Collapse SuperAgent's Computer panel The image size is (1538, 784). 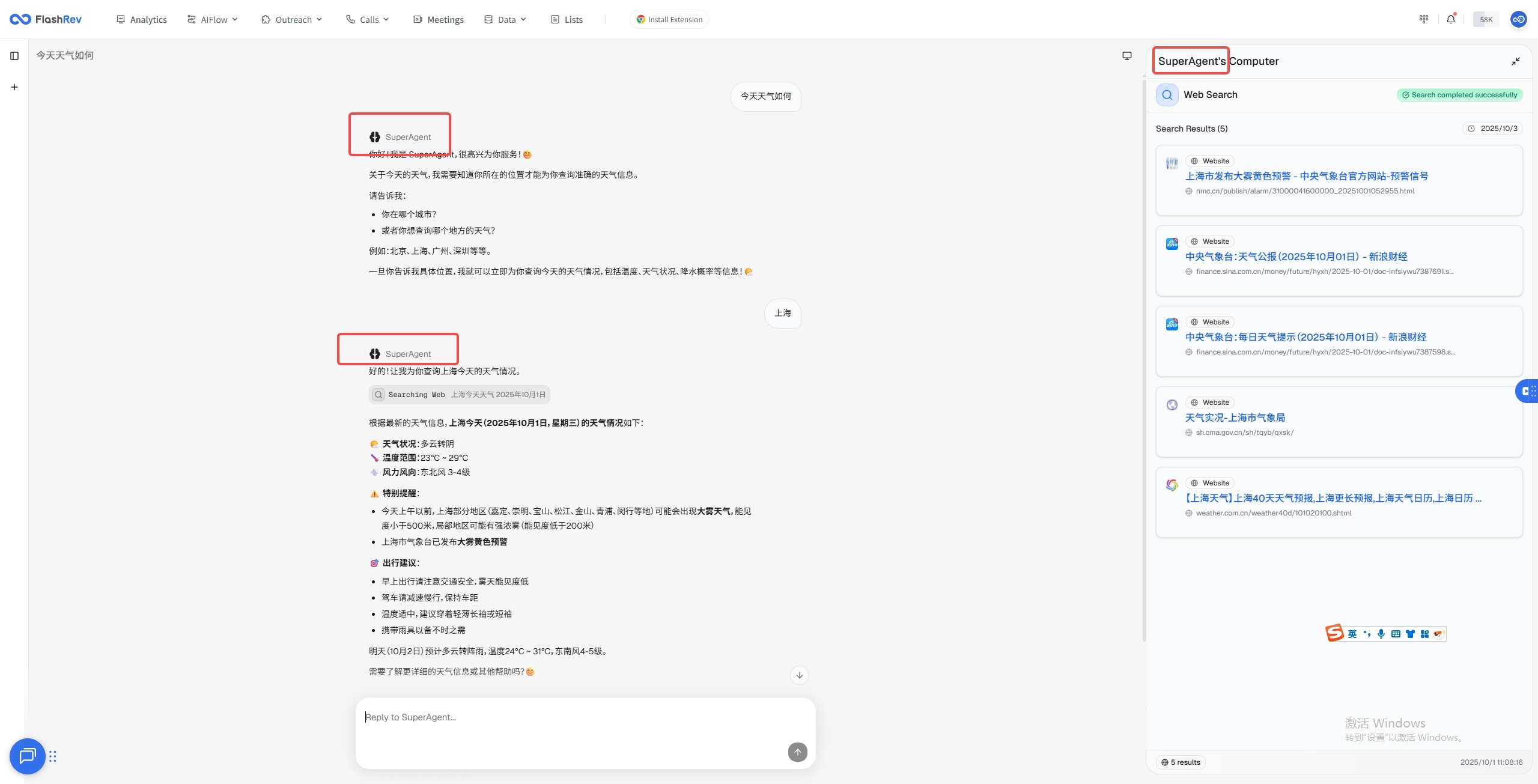(x=1515, y=61)
